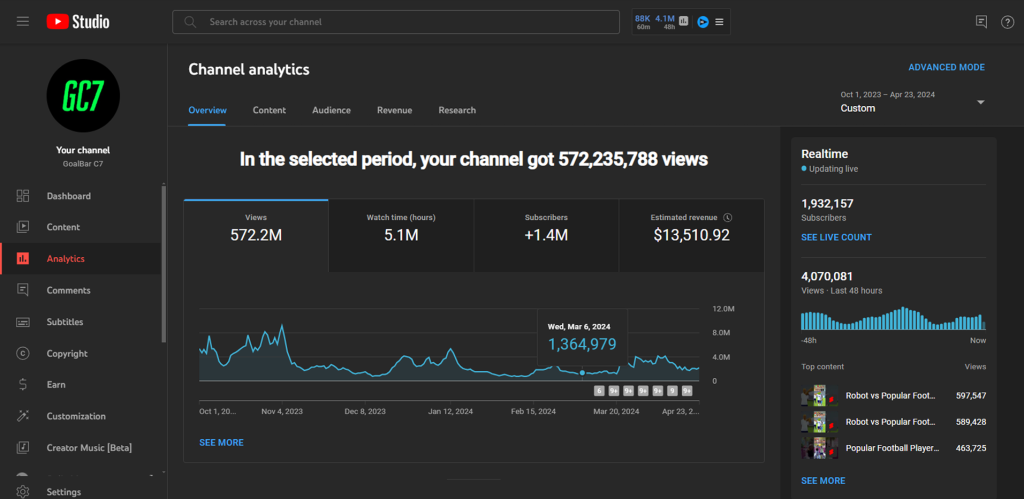Screen dimensions: 1024x499
Task: Open Customization in the sidebar
Action: point(82,416)
